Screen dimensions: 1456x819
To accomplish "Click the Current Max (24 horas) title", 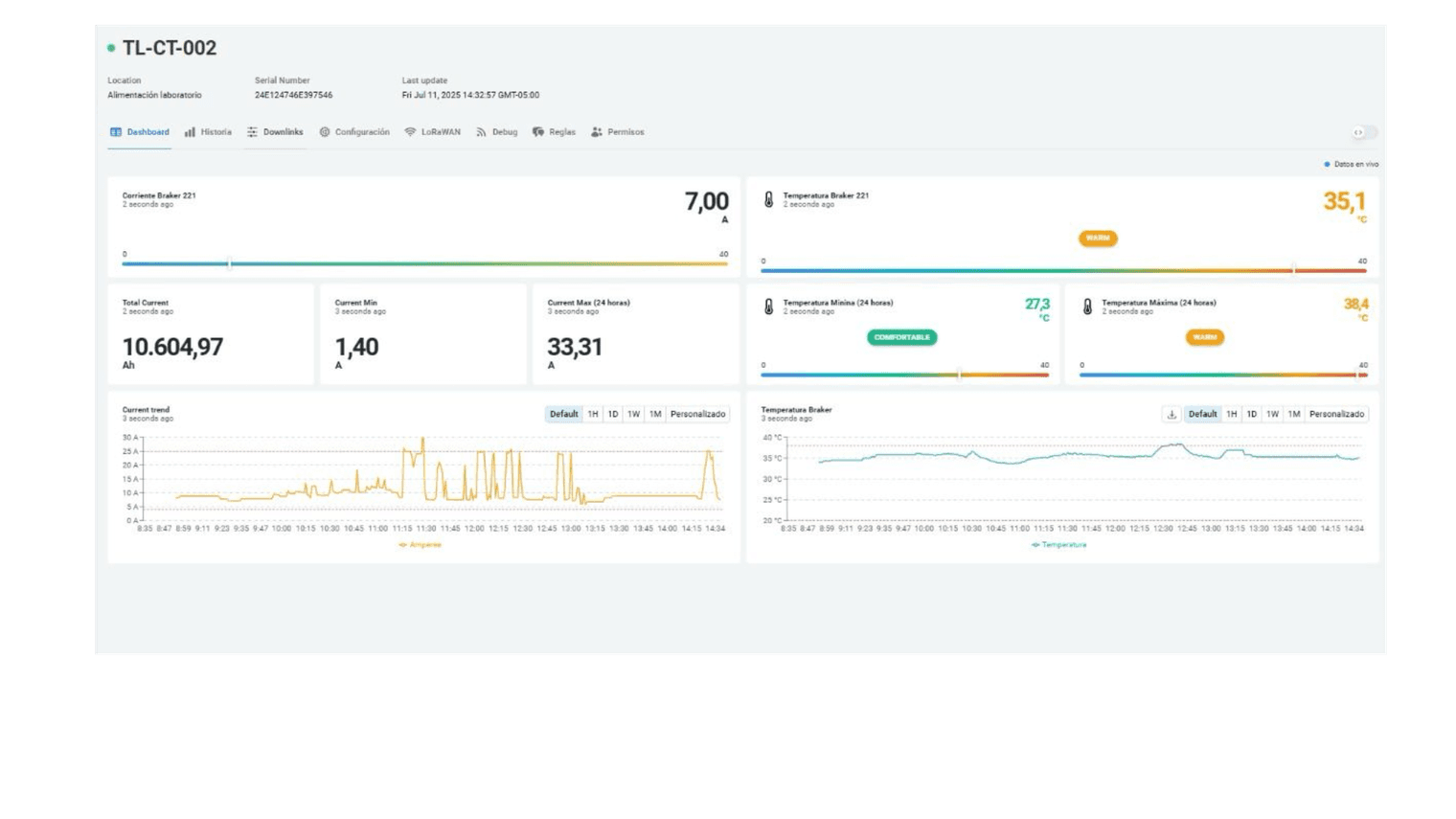I will point(588,303).
